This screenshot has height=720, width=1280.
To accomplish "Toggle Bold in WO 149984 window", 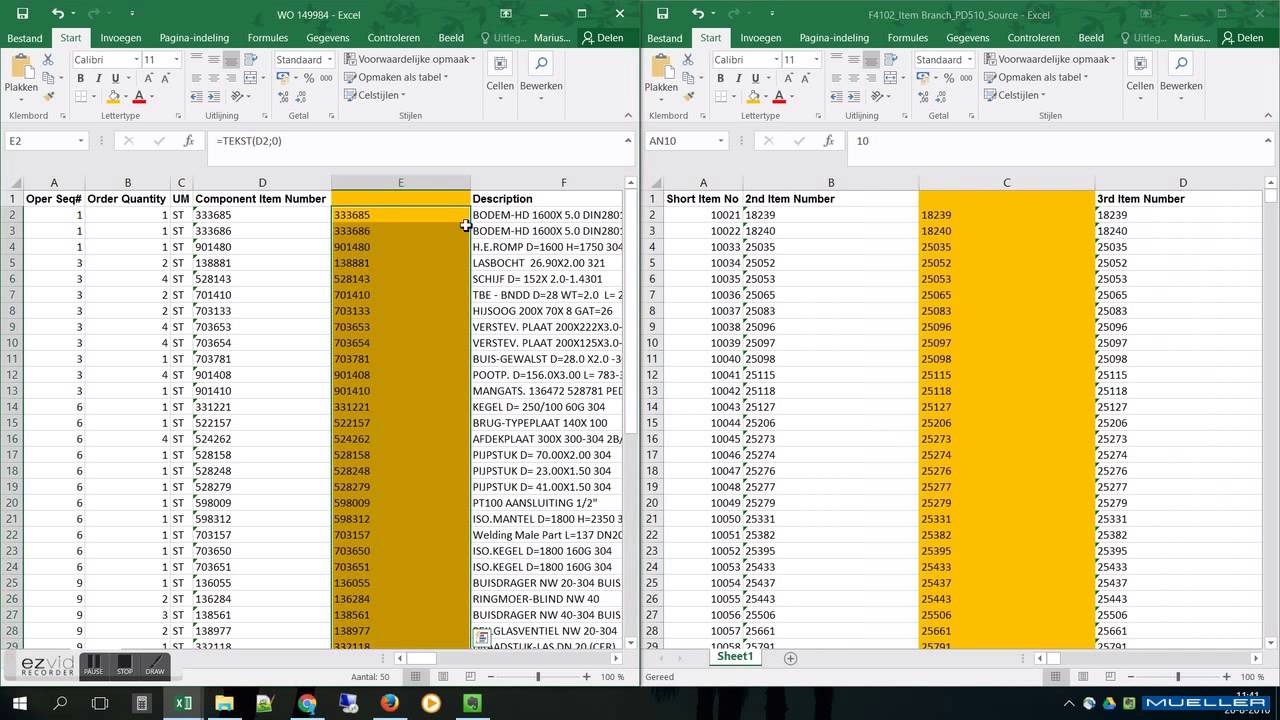I will (81, 78).
